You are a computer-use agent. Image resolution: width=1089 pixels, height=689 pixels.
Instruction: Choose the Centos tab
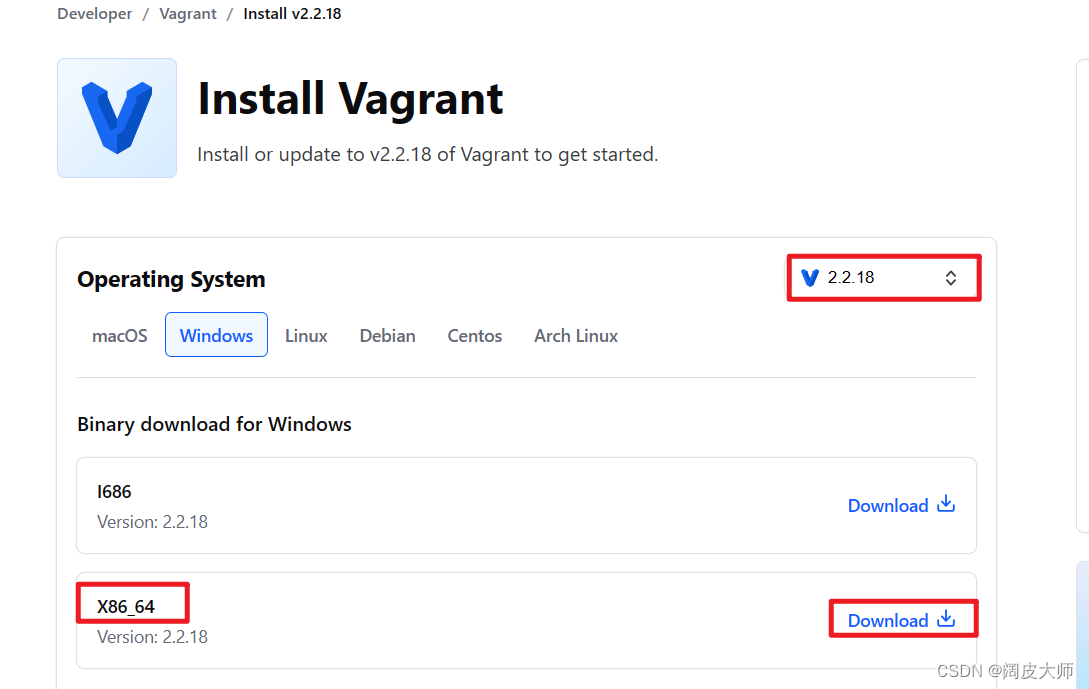474,335
